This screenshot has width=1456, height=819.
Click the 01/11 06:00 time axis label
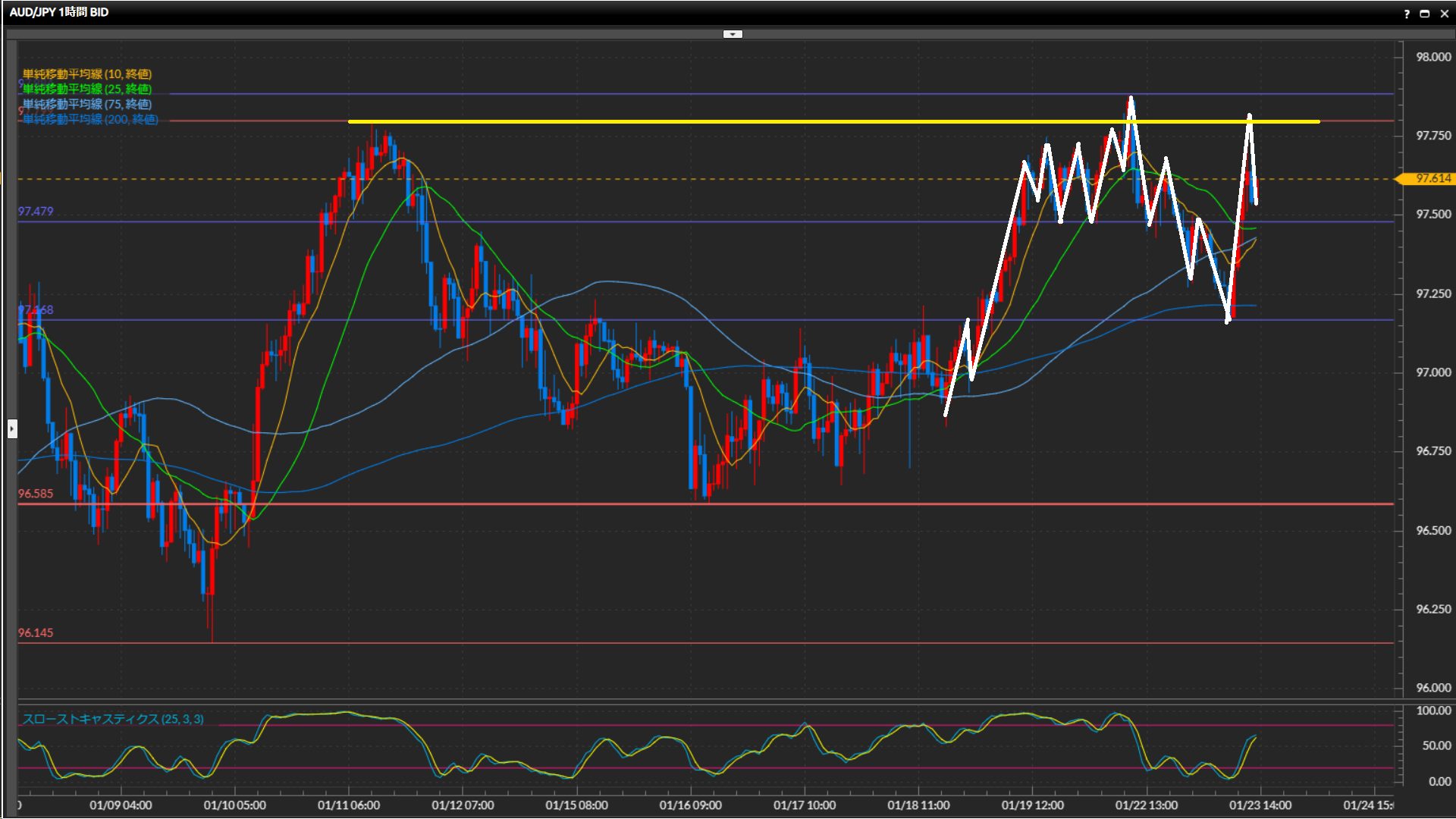pyautogui.click(x=349, y=805)
